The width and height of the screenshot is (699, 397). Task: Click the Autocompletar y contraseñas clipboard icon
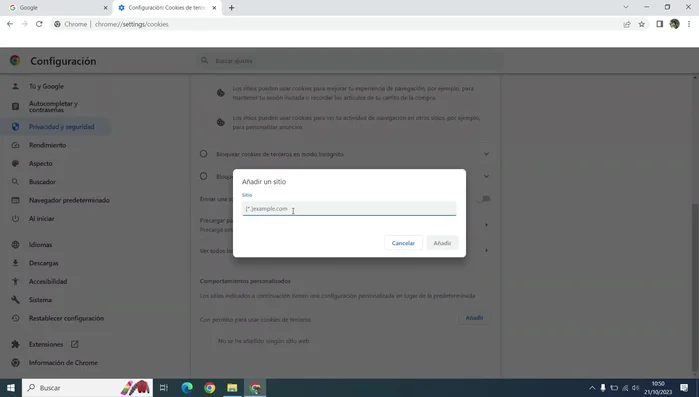tap(16, 106)
